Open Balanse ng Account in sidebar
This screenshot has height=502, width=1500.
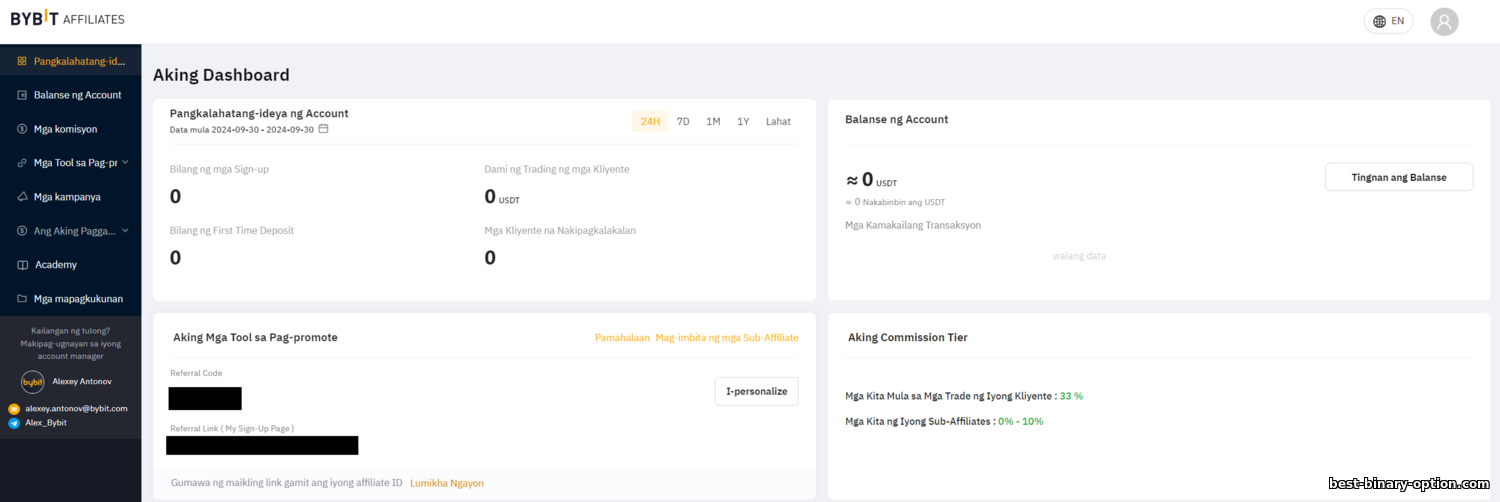coord(77,95)
